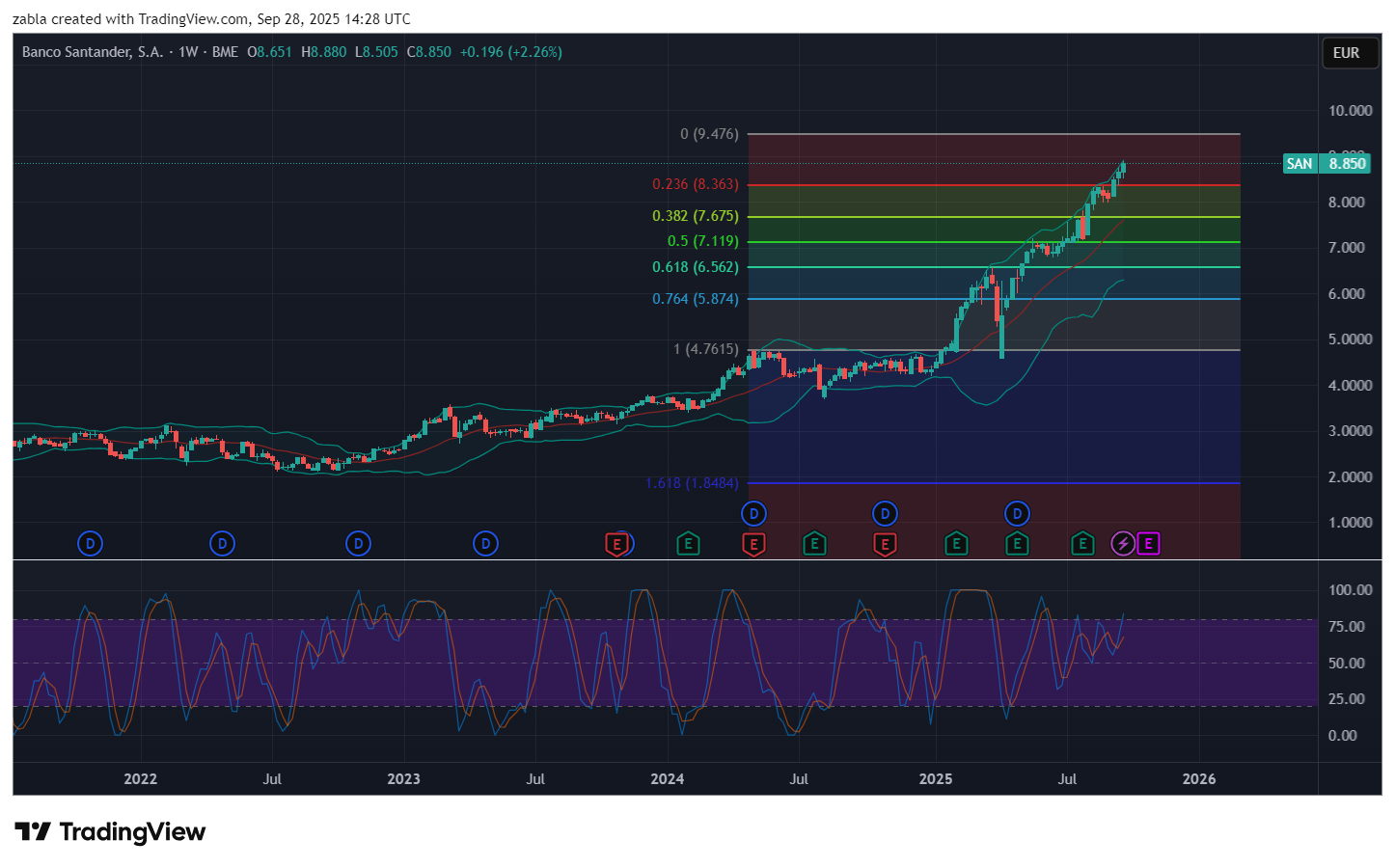The height and width of the screenshot is (868, 1395).
Task: Open the green earnings marker just after 2024
Action: (x=688, y=545)
